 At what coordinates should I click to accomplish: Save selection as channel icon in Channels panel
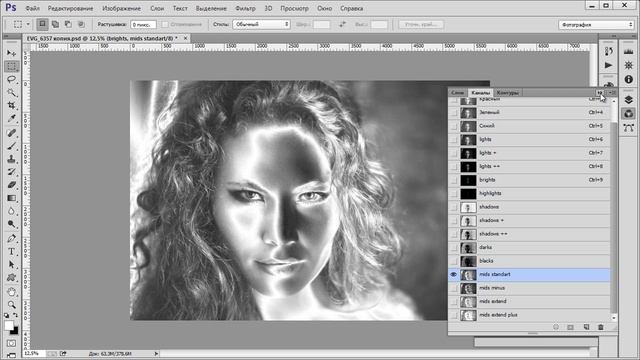coord(571,327)
